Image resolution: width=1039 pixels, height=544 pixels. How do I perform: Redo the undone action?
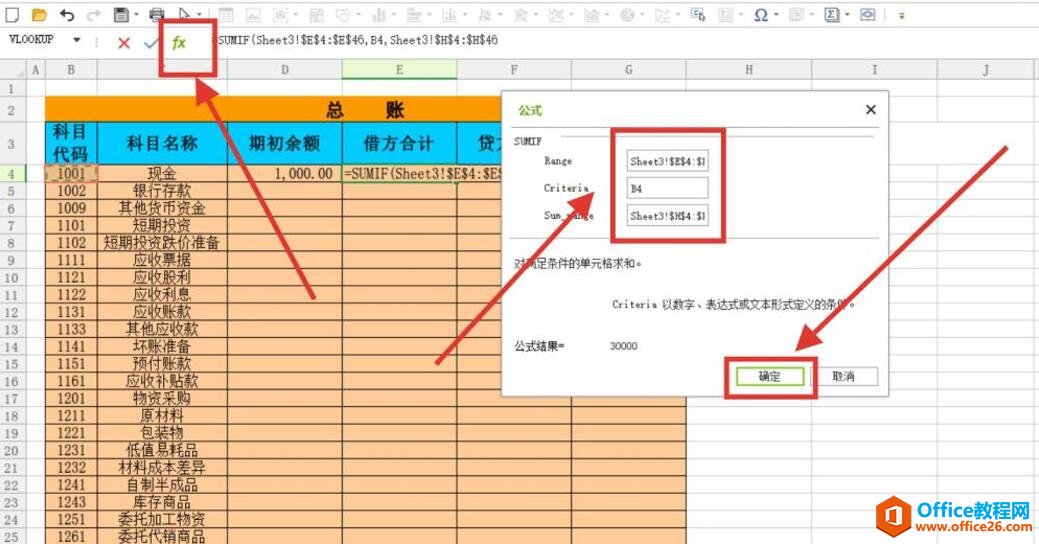coord(93,14)
